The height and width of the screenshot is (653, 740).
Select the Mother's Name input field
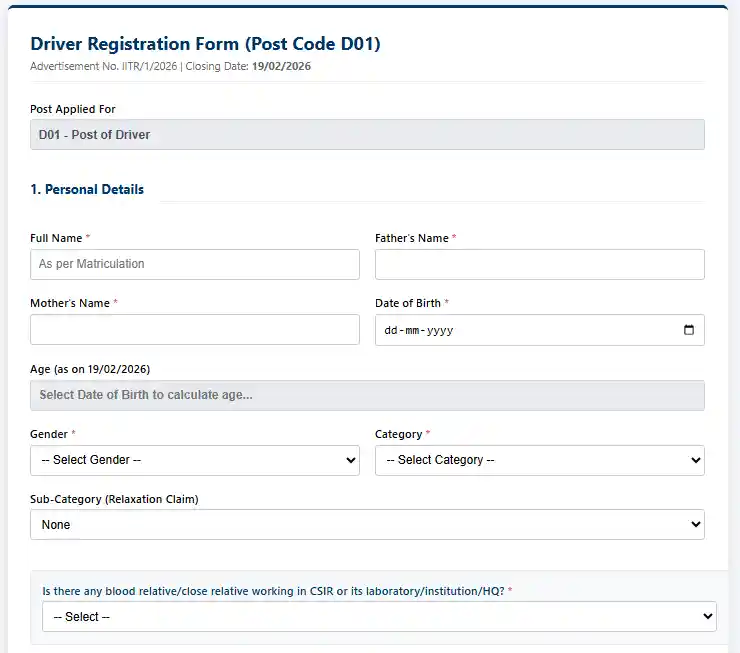pyautogui.click(x=195, y=330)
